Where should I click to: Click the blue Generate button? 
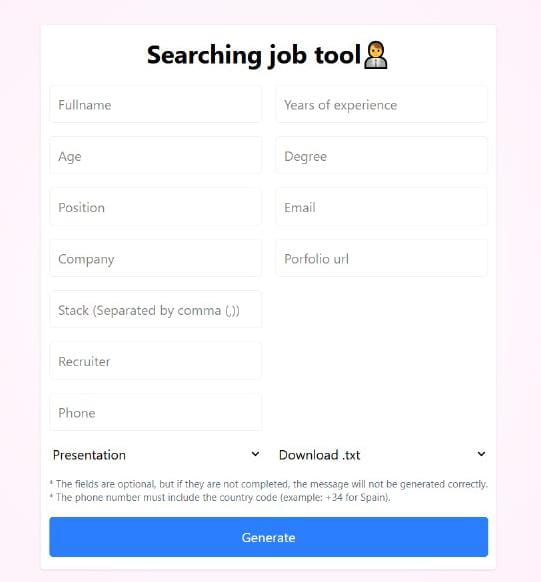pyautogui.click(x=269, y=537)
